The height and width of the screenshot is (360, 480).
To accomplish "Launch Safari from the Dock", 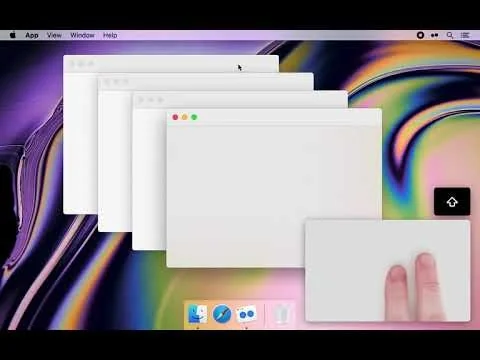I will click(222, 314).
